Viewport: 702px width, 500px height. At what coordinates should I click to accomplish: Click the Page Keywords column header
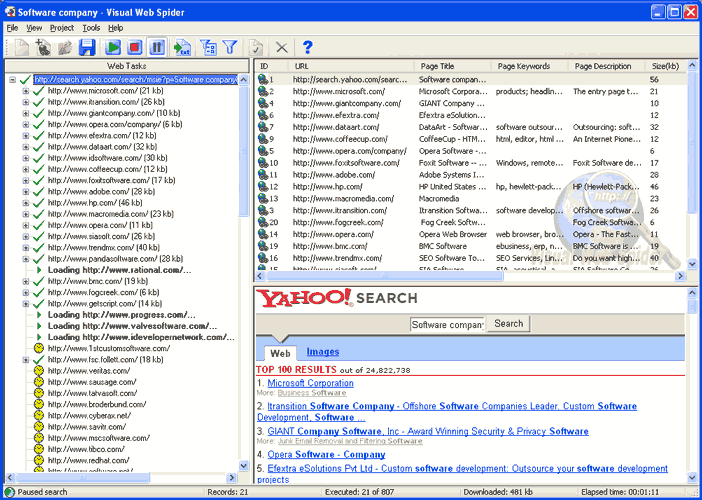(x=530, y=66)
